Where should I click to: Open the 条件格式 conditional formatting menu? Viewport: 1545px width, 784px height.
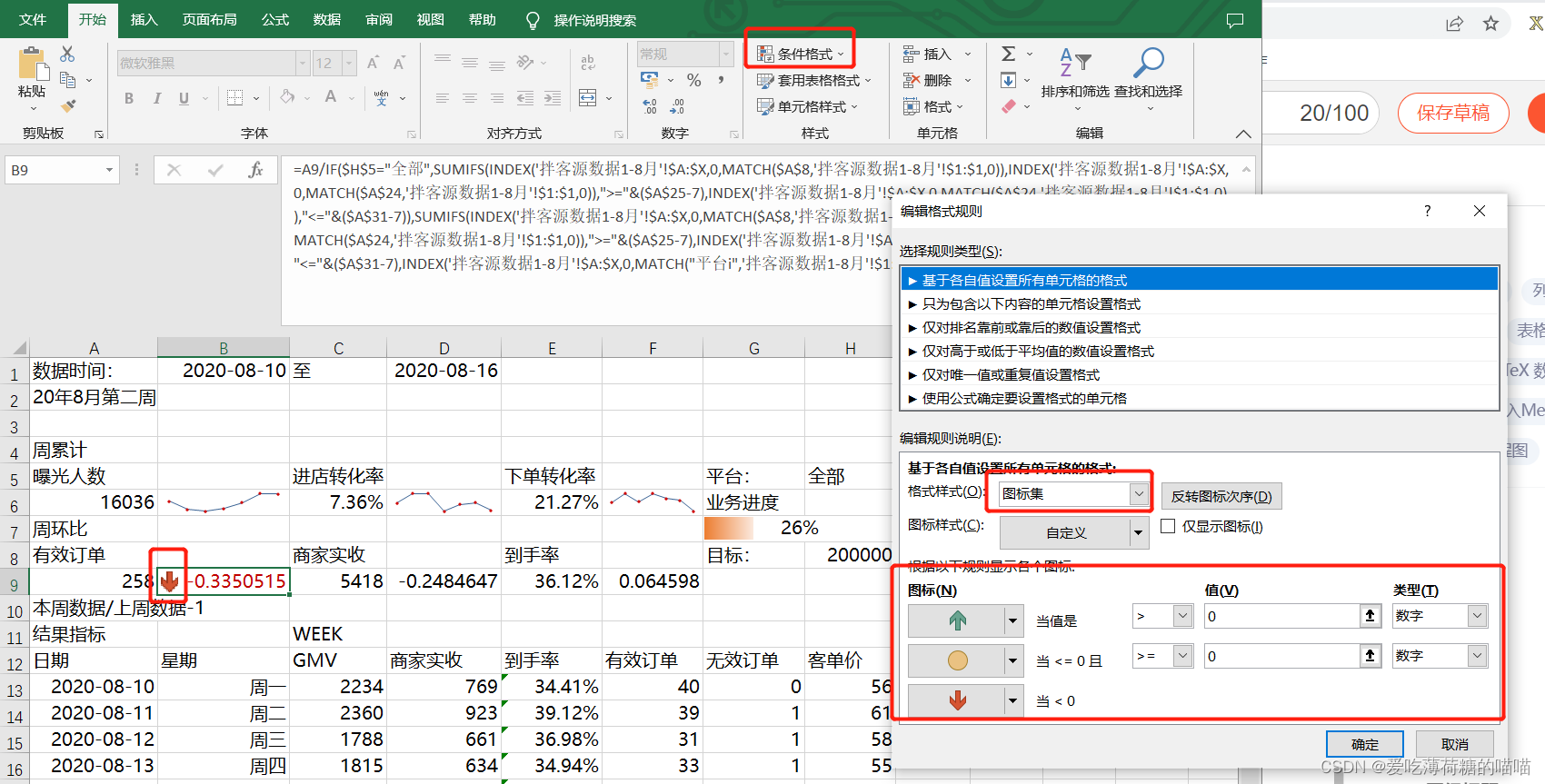[x=801, y=55]
